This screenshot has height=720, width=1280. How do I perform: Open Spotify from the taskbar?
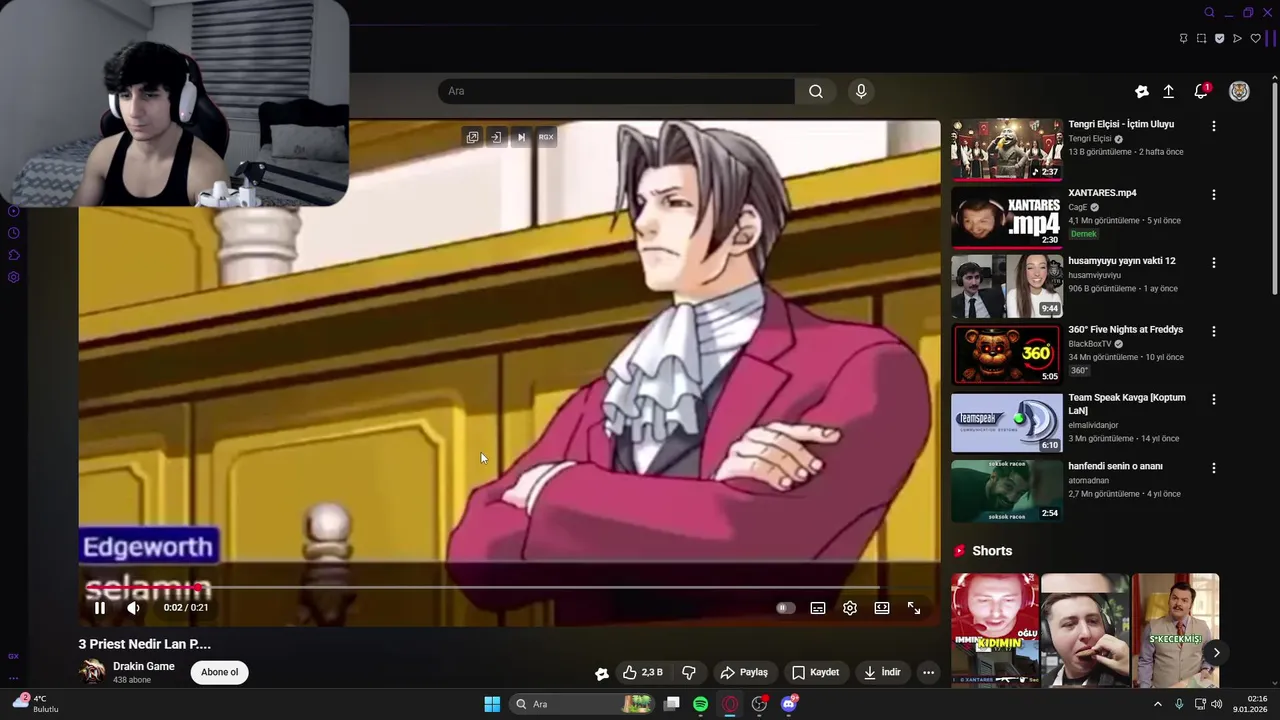click(x=701, y=704)
